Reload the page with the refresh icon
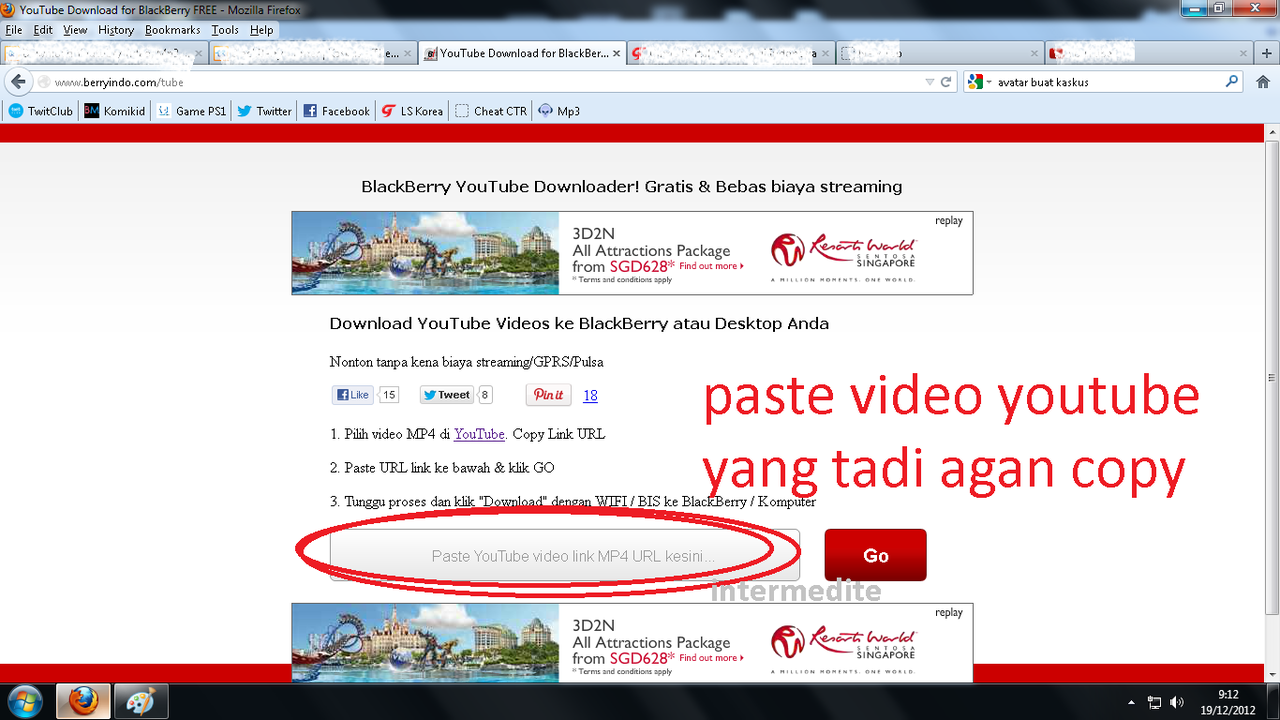This screenshot has width=1280, height=720. [946, 82]
